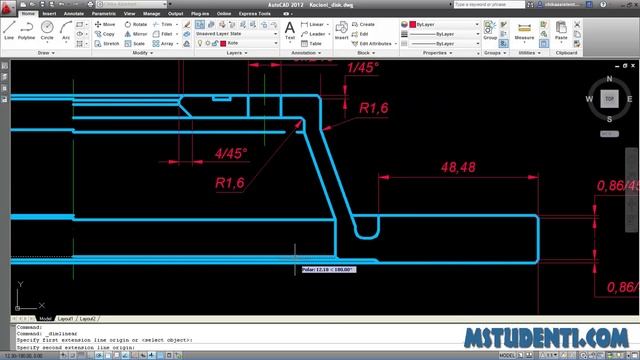Activate the Scale command
The image size is (640, 360).
click(135, 43)
